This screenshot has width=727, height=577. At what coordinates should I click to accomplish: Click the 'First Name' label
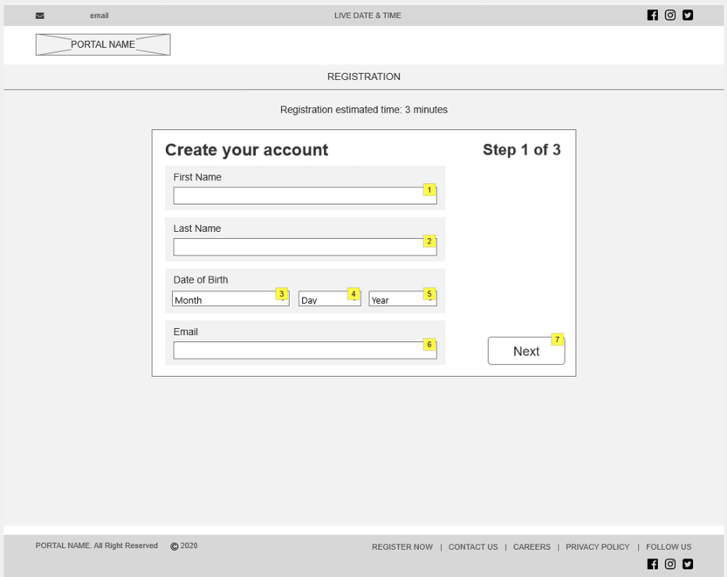[x=197, y=177]
